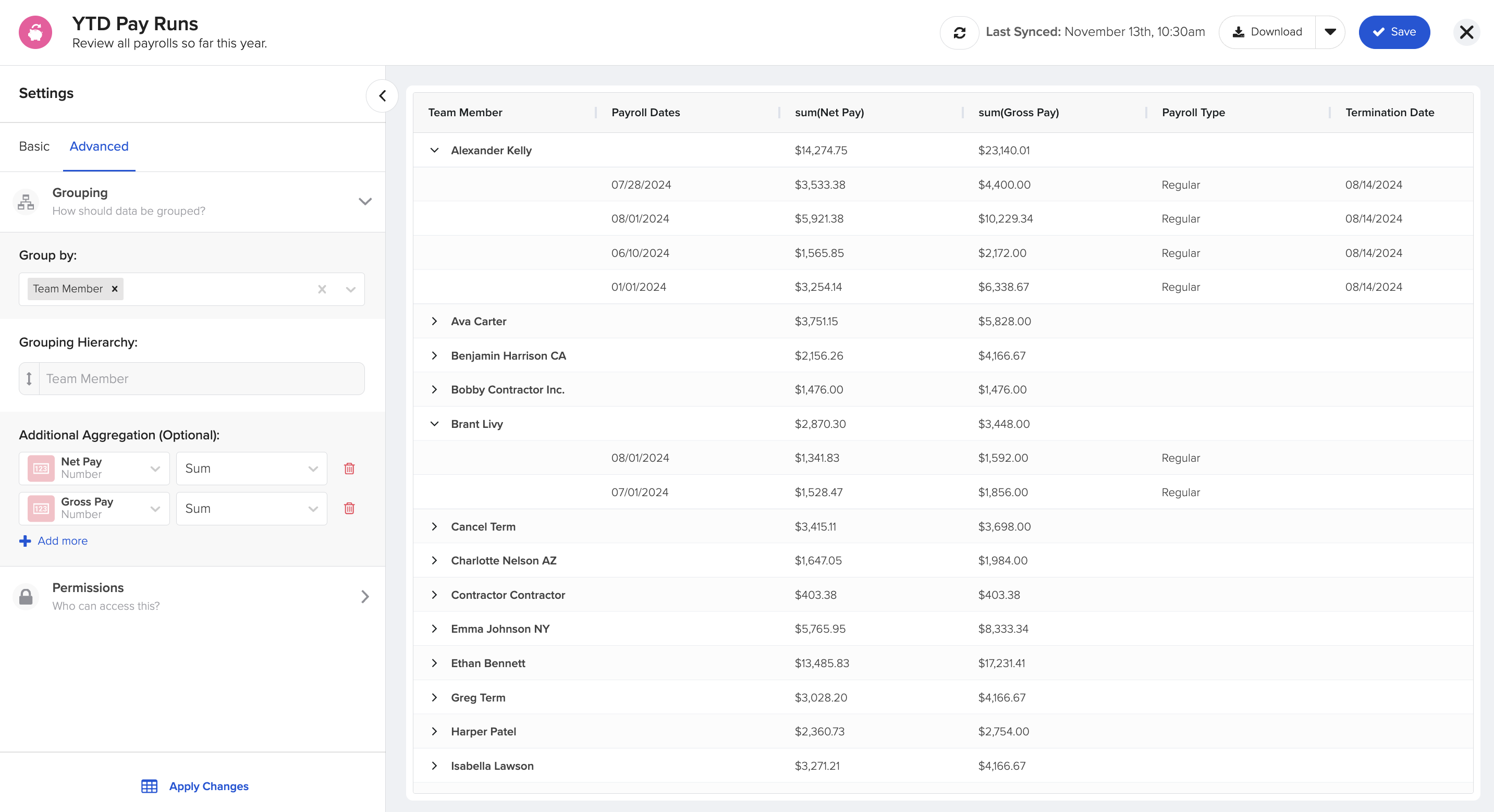Click the drag handle for Team Member hierarchy
The image size is (1494, 812).
(29, 379)
